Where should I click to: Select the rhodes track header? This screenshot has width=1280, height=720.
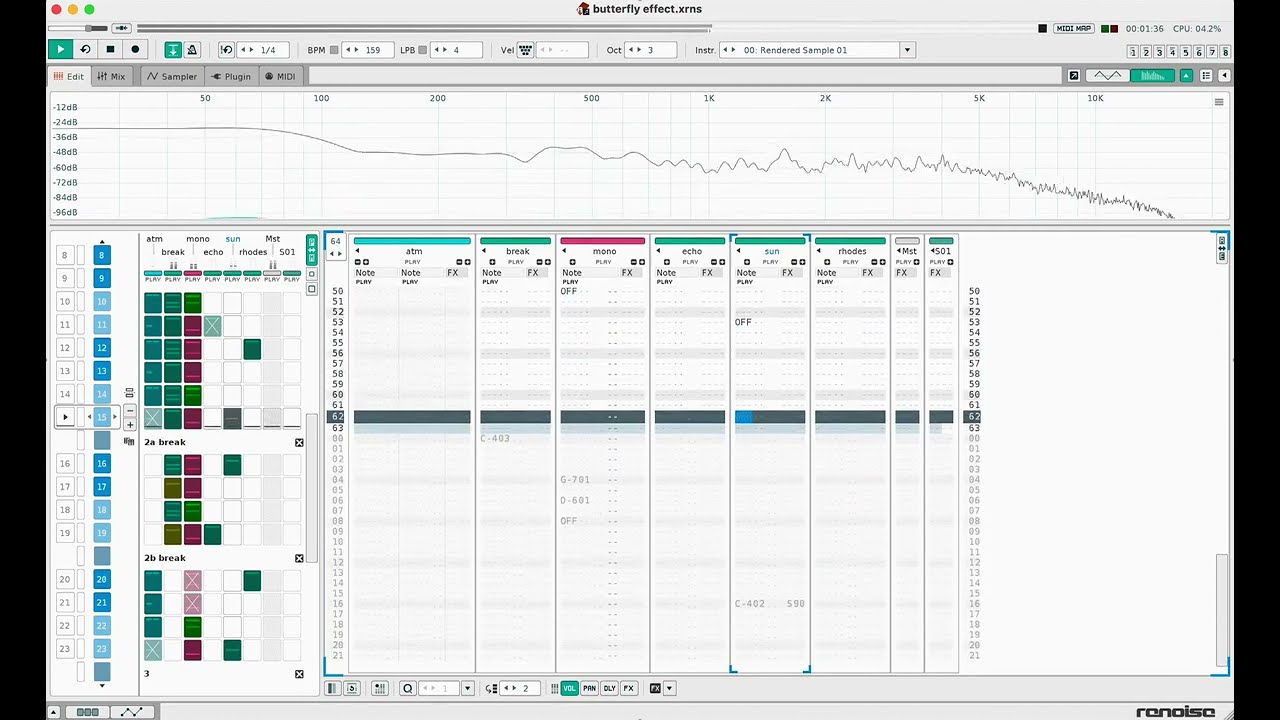click(x=851, y=251)
